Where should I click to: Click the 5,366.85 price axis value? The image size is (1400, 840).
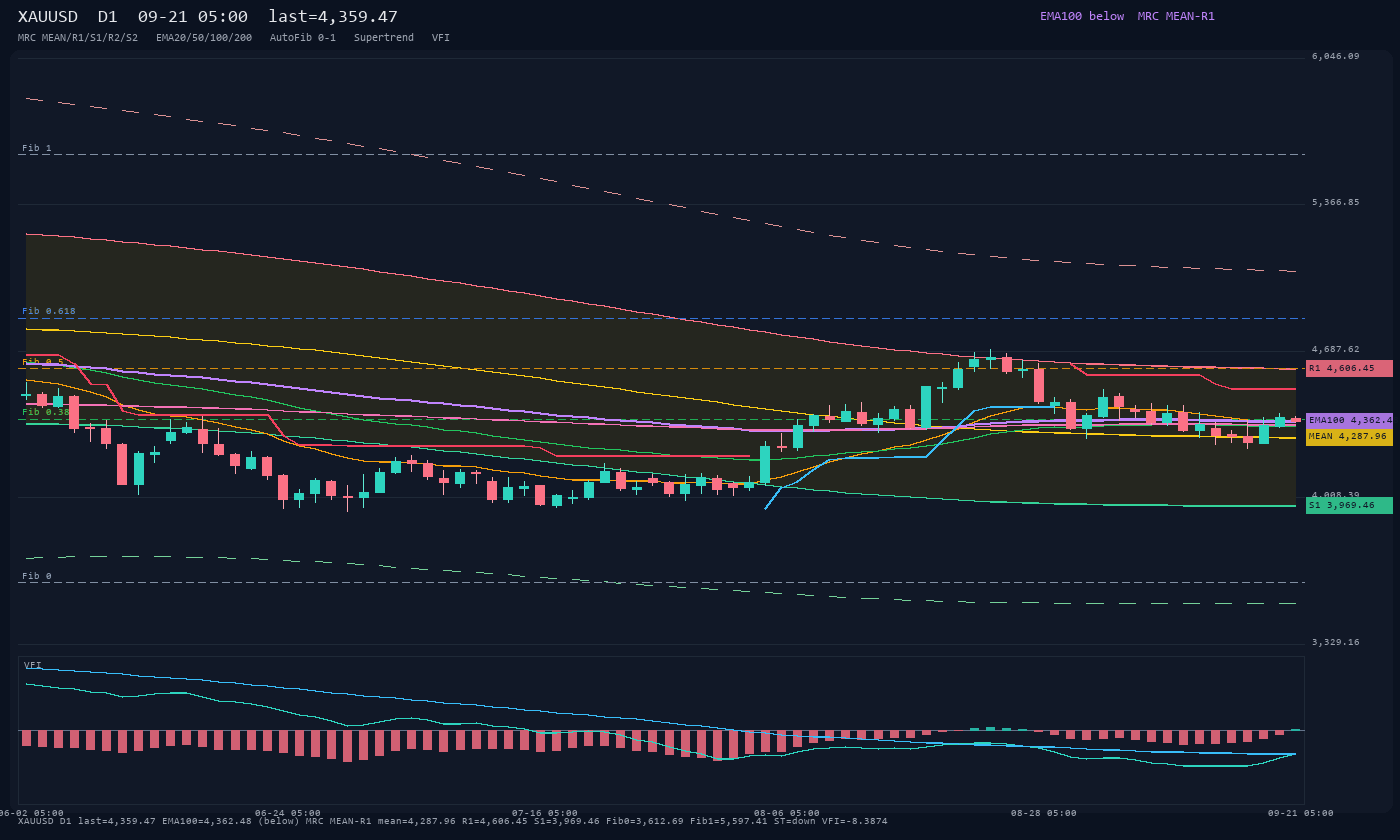tap(1335, 203)
